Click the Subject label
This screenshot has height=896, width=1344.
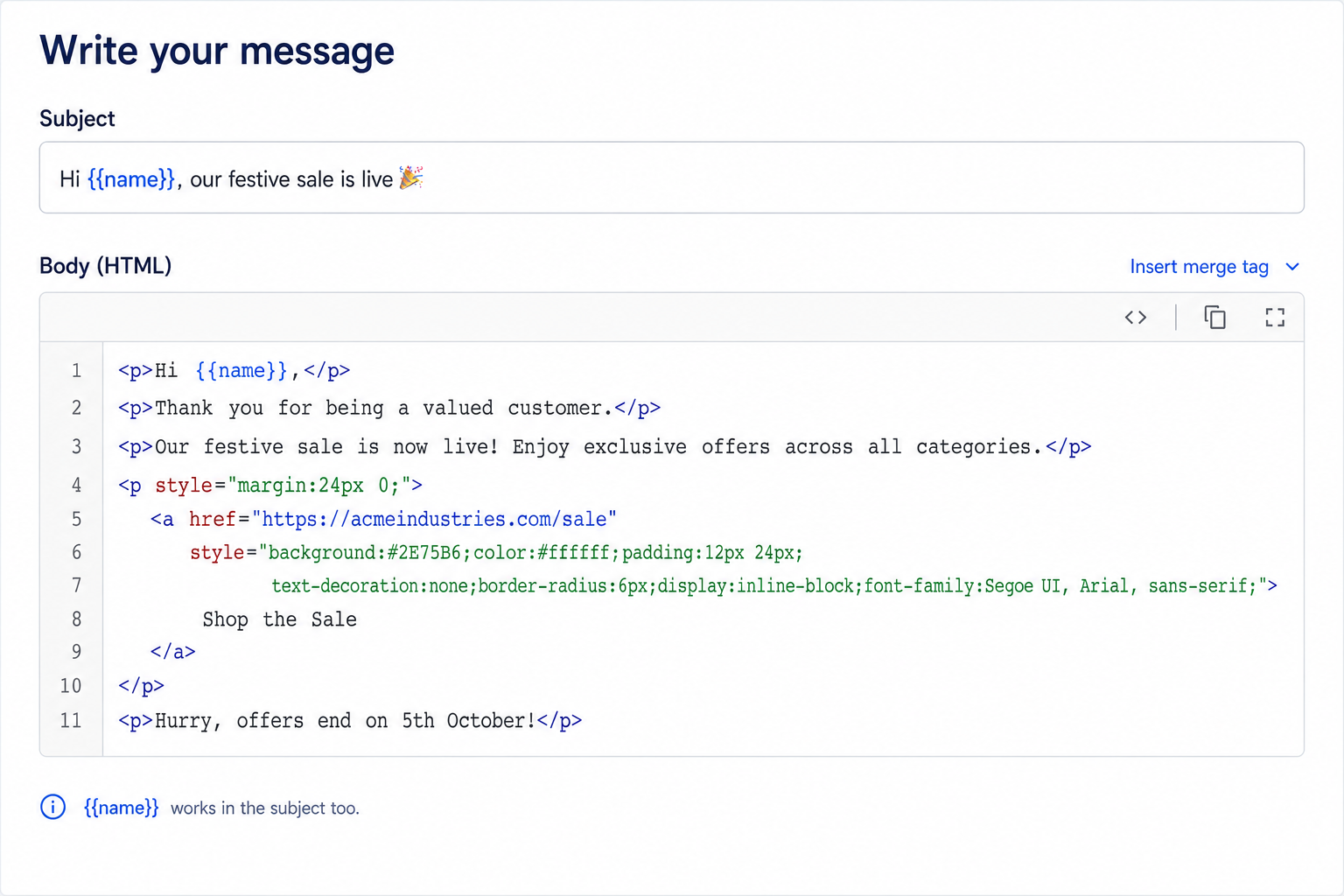[77, 119]
